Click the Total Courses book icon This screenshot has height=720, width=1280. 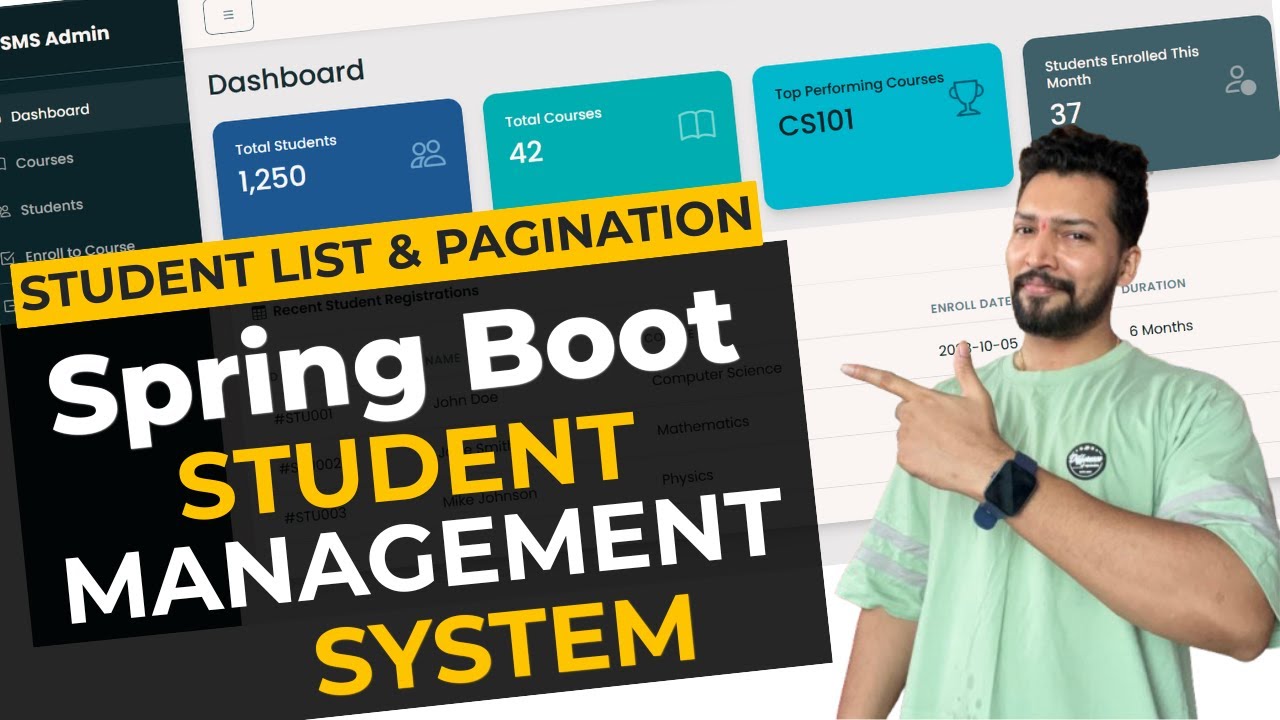tap(697, 126)
